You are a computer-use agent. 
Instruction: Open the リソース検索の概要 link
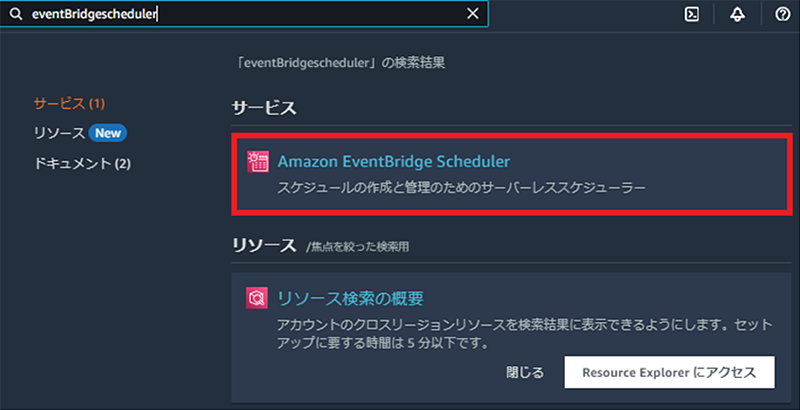click(350, 298)
